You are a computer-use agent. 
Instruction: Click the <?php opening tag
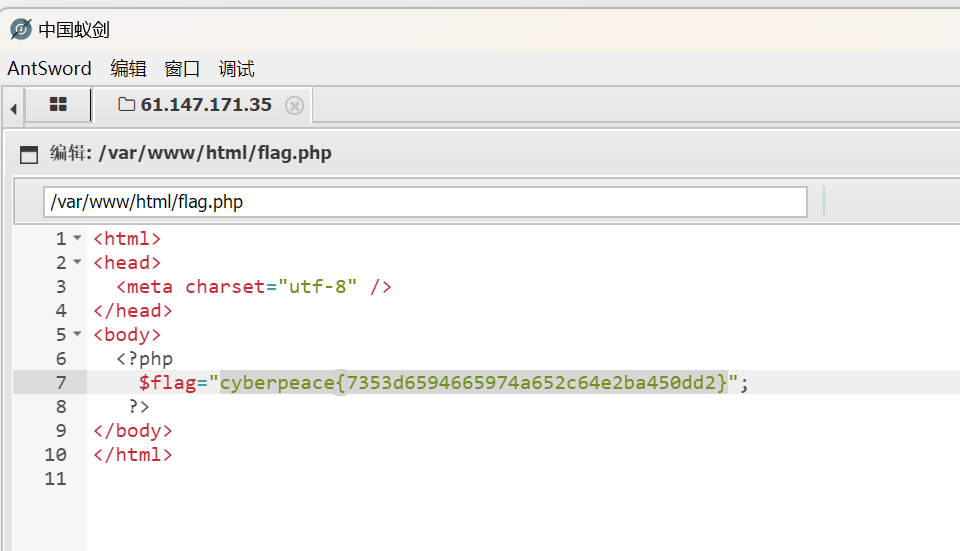(144, 359)
